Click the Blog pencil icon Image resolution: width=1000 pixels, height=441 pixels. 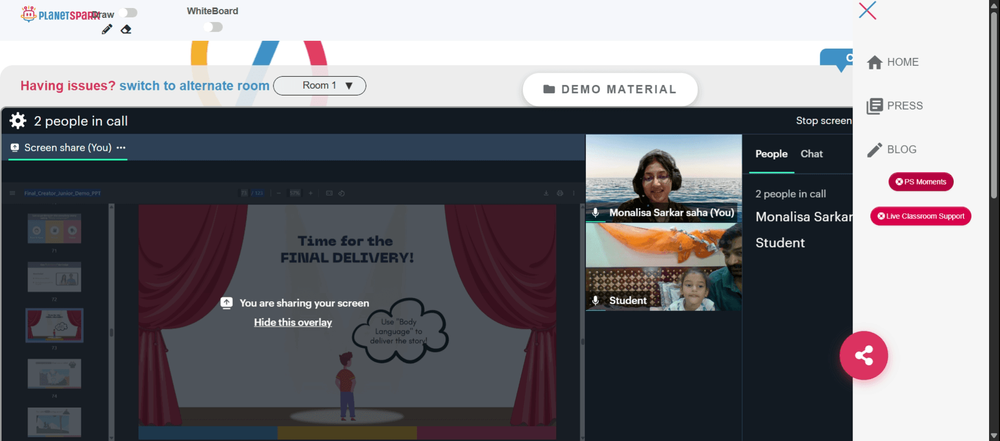coord(874,149)
